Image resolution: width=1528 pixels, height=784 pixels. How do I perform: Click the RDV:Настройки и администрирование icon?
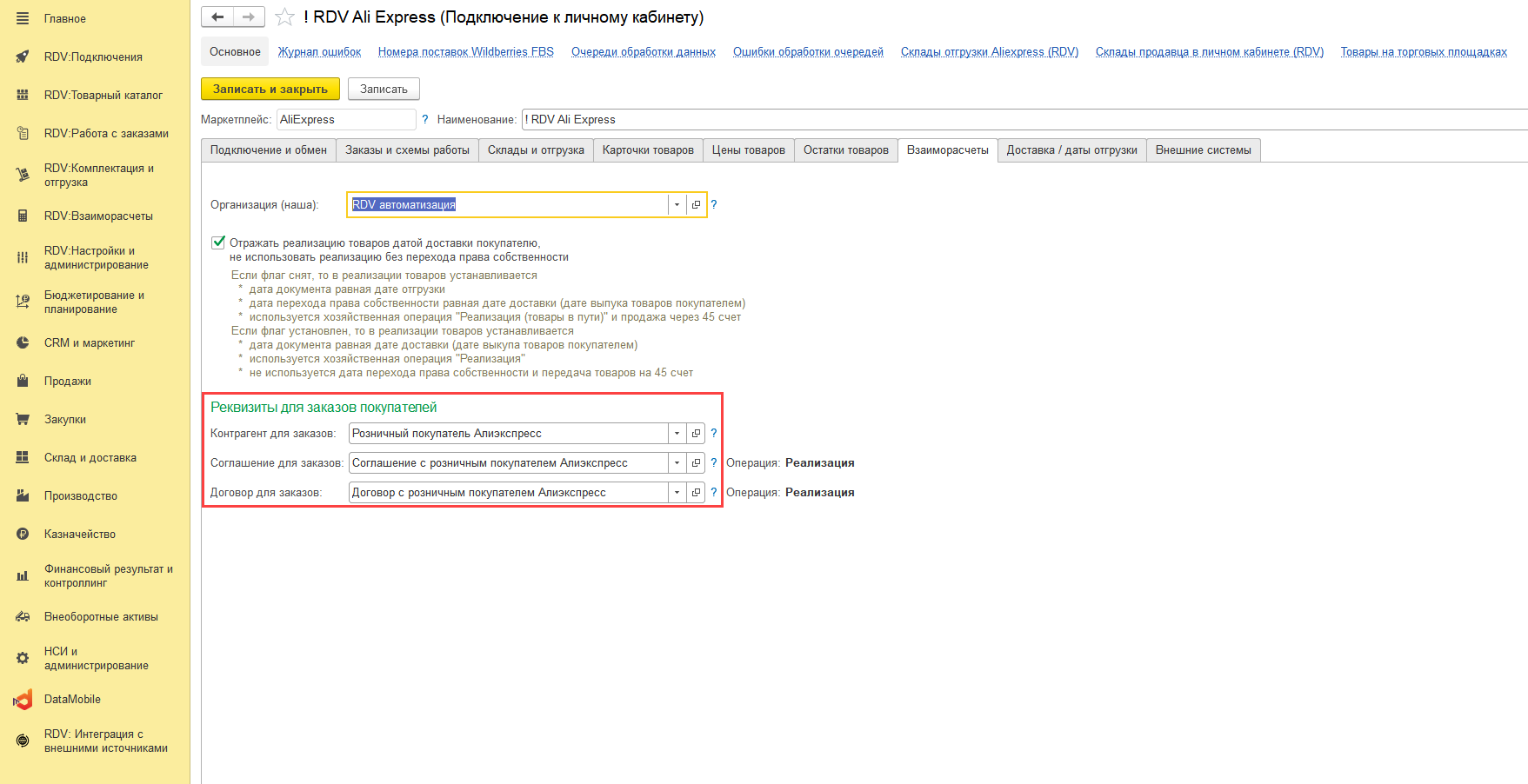23,257
